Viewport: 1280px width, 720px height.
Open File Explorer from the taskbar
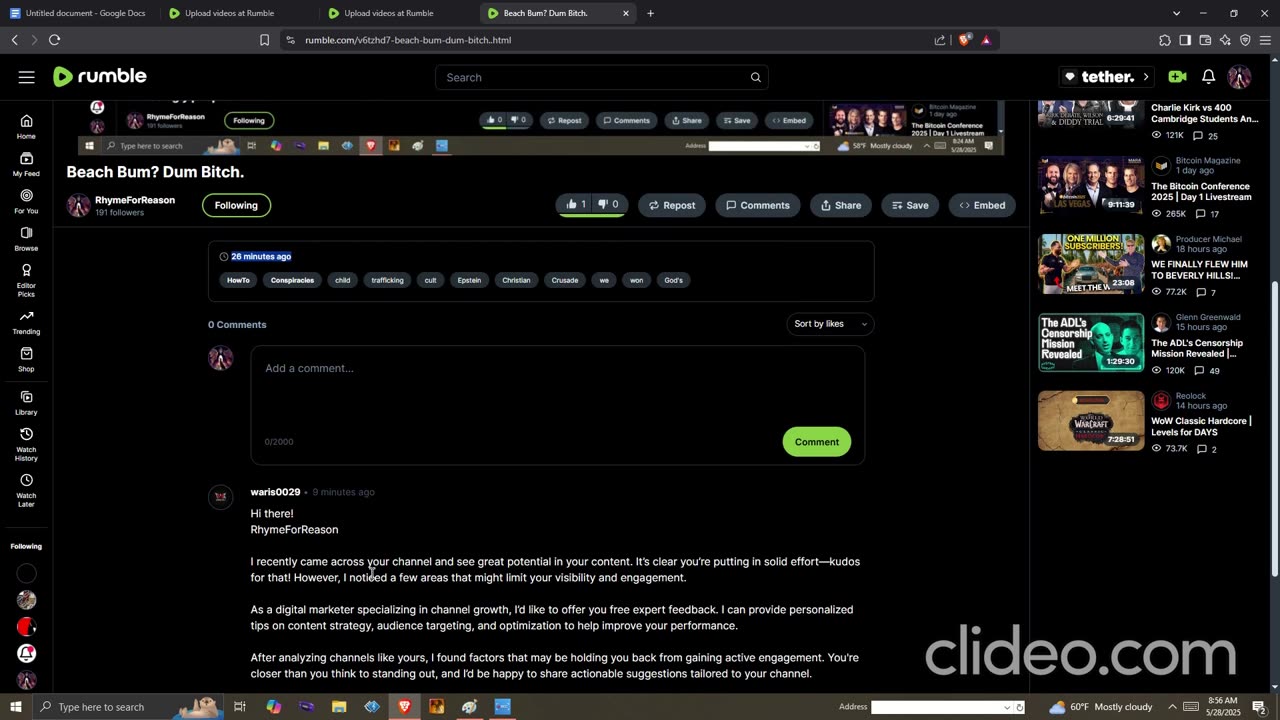coord(339,707)
